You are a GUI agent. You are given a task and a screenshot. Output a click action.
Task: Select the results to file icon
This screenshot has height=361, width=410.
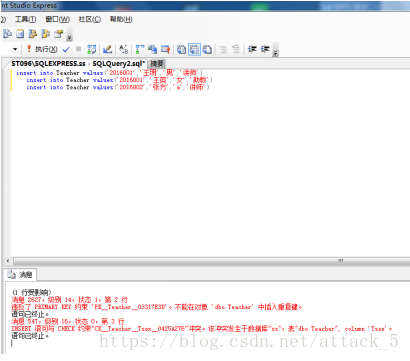coord(207,49)
